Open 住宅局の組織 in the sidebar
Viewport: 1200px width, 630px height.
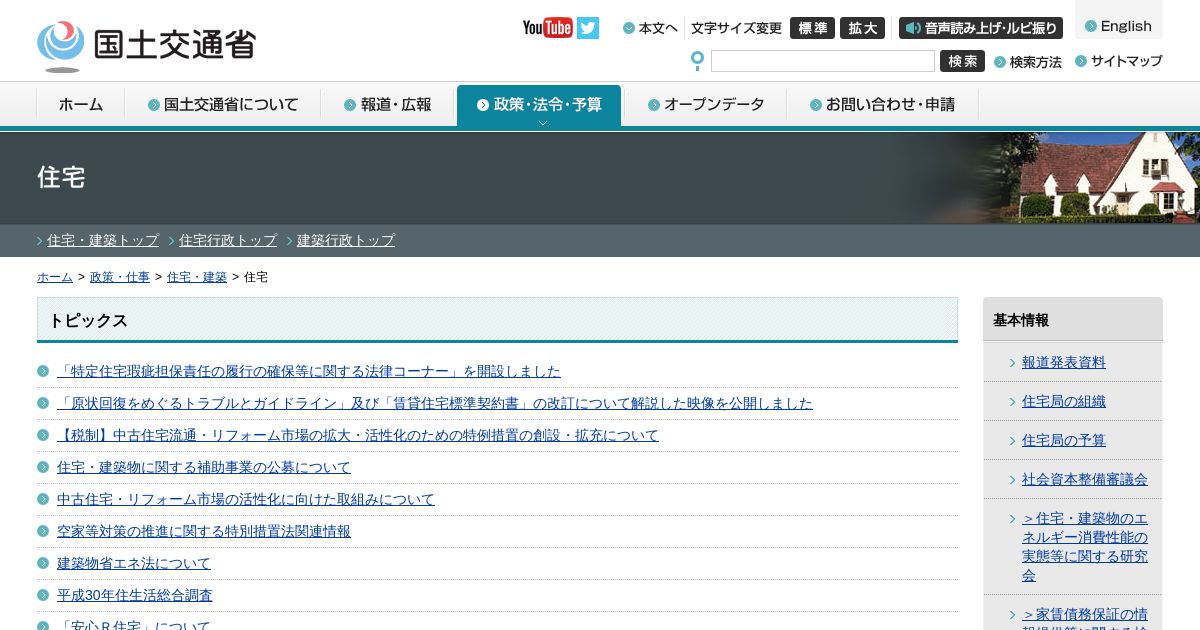[x=1064, y=401]
